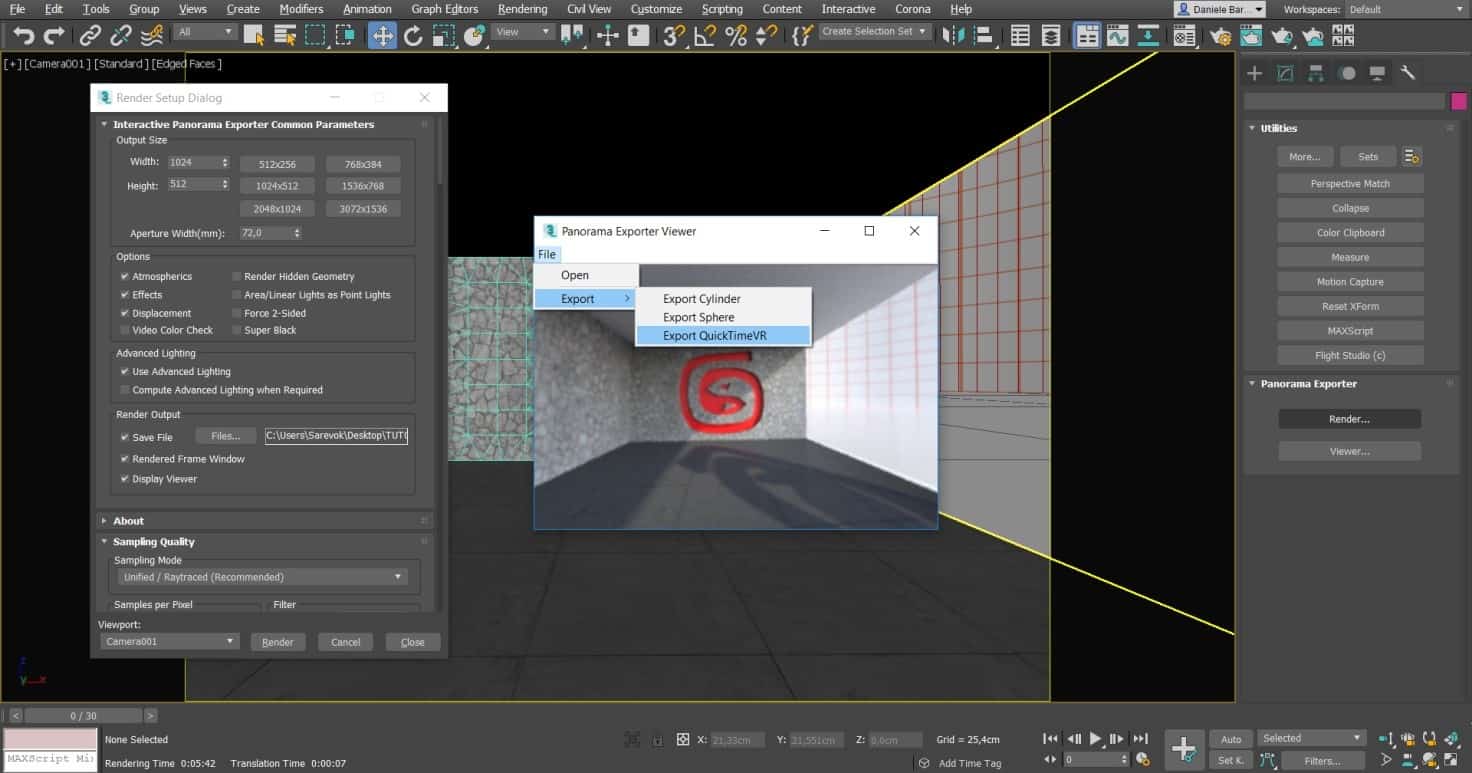Screen dimensions: 1472x773
Task: Click the Files button under Render Output
Action: coord(225,435)
